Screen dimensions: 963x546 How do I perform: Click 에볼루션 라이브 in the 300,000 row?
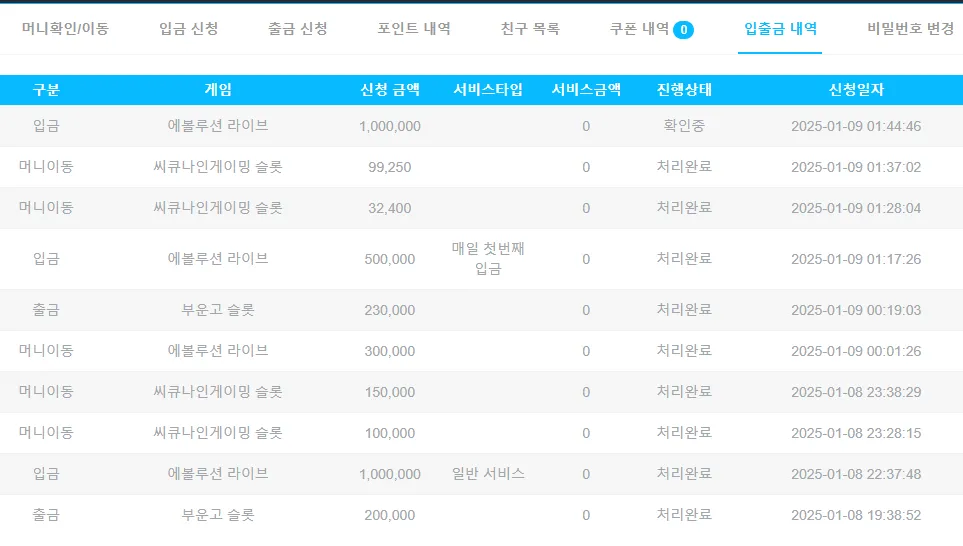click(x=218, y=351)
